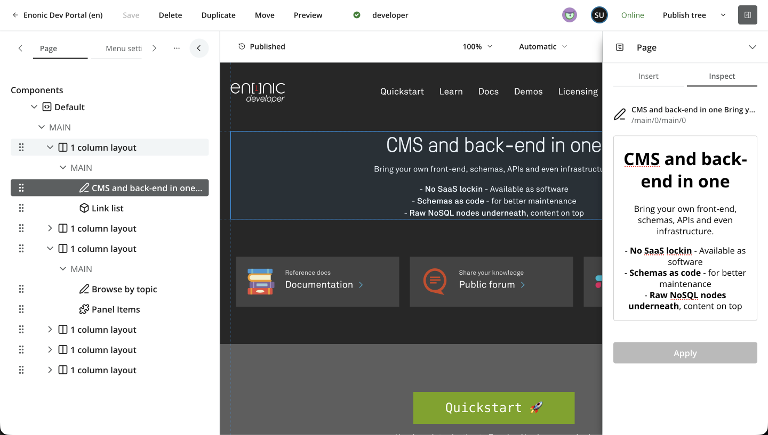Collapse the MAIN region under first layout
This screenshot has height=435, width=768.
click(63, 168)
